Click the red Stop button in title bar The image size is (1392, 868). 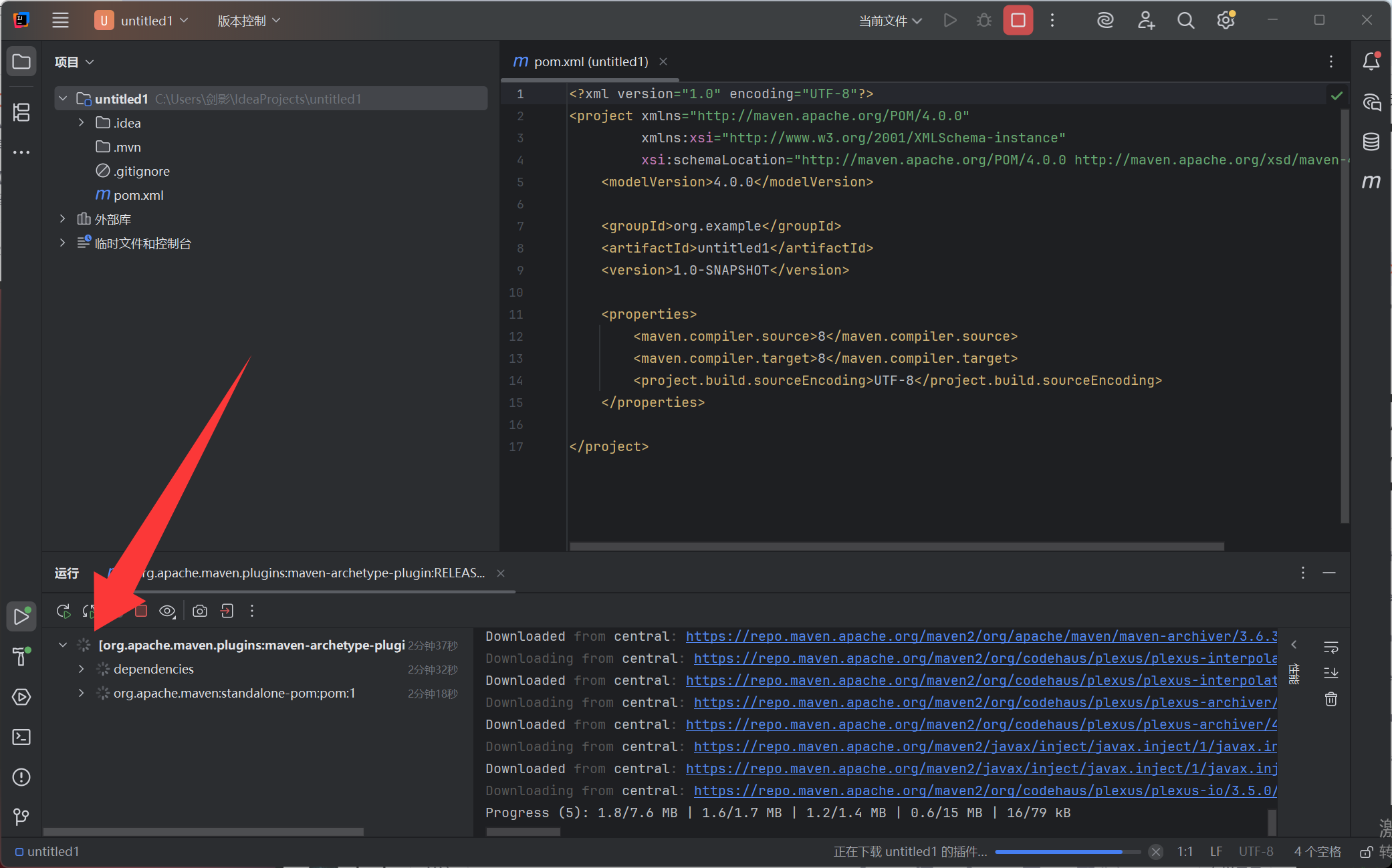1018,21
